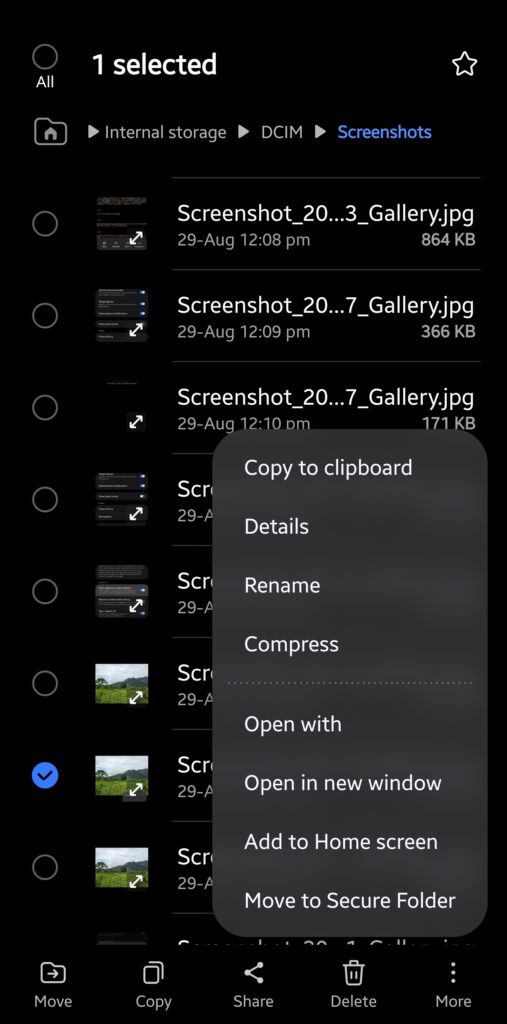Click the arrow before Screenshots breadcrumb
Image resolution: width=507 pixels, height=1024 pixels.
[320, 132]
